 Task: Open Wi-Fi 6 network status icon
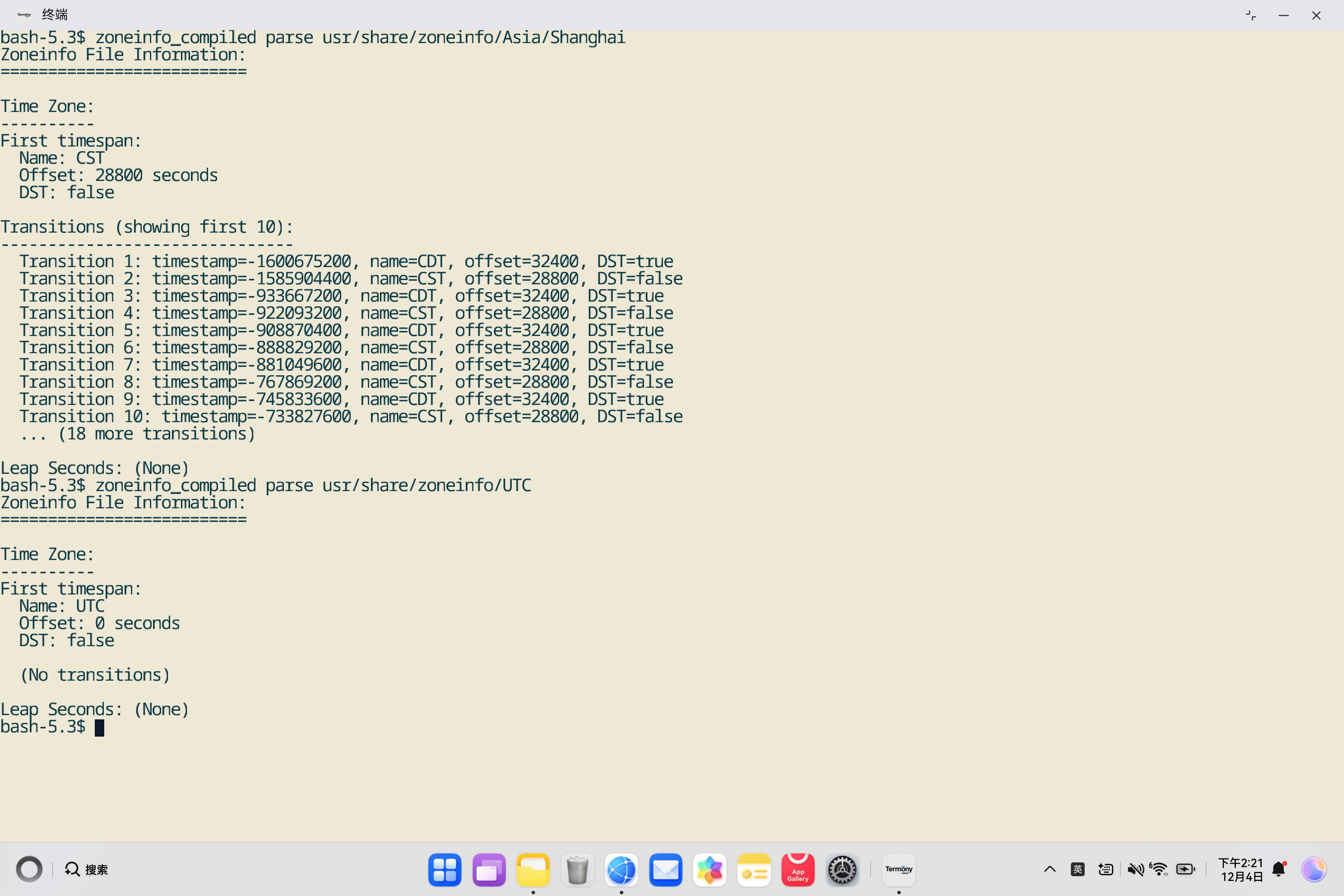1159,870
